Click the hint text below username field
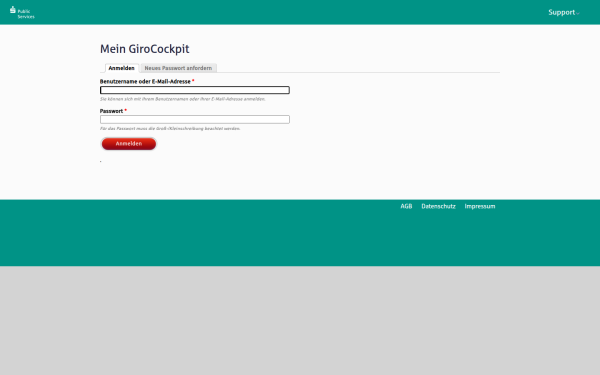600x375 pixels. [183, 99]
